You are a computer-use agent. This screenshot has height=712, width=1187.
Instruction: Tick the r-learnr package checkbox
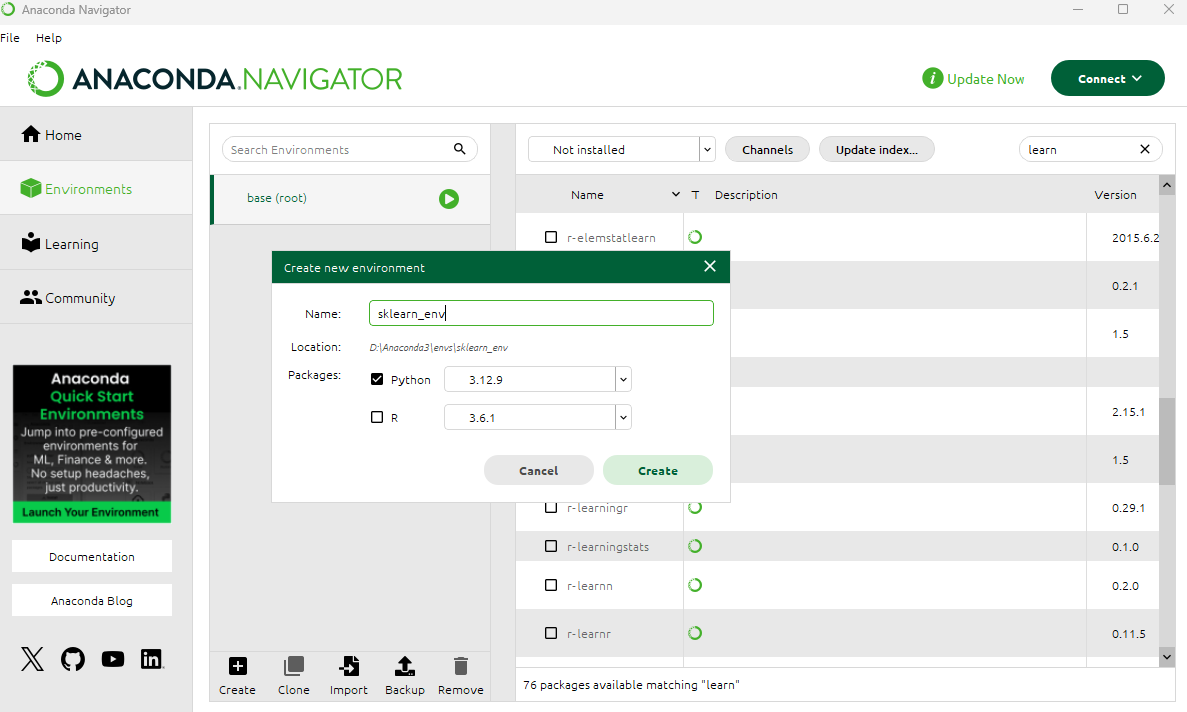[551, 633]
